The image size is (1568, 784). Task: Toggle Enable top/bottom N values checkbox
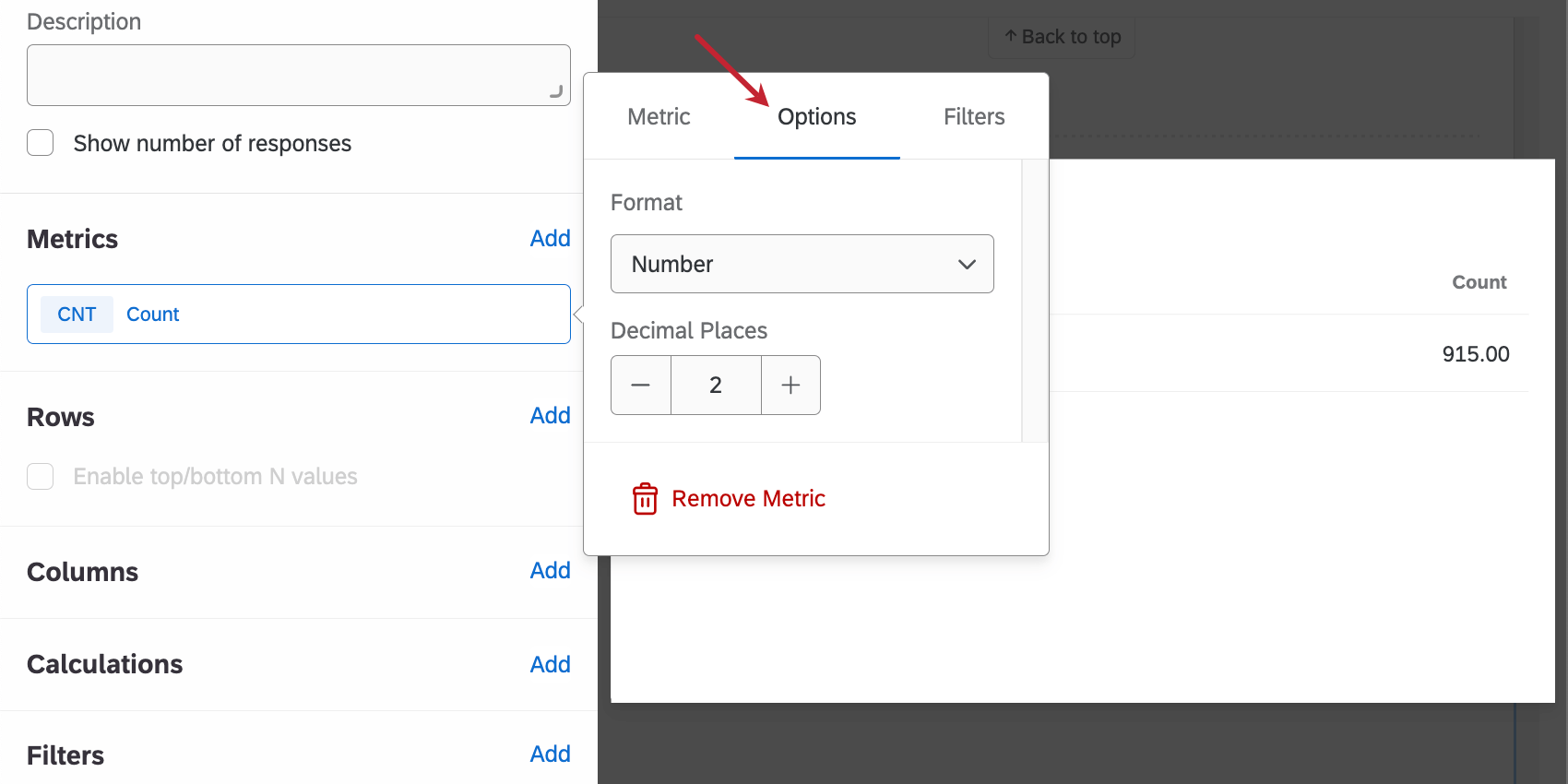pyautogui.click(x=41, y=476)
